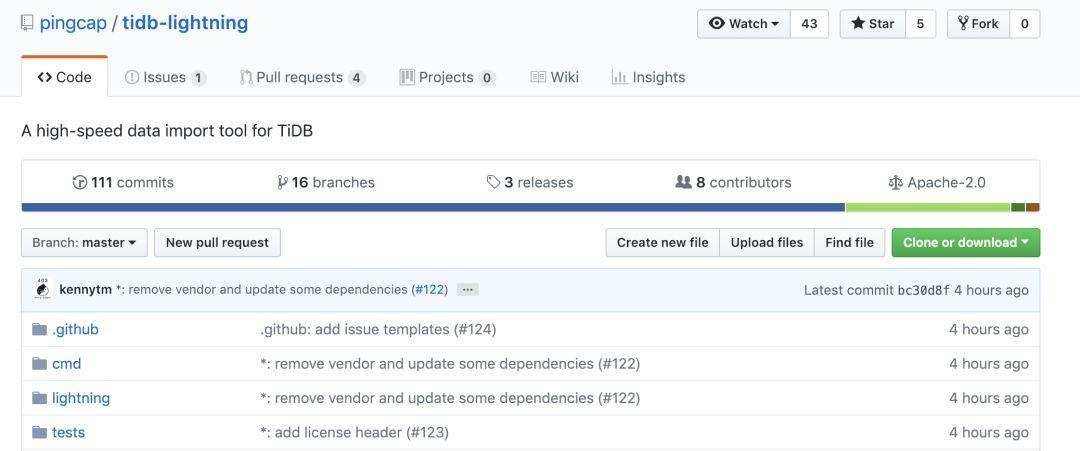This screenshot has width=1080, height=451.
Task: Open the latest commit message about removing vendor
Action: tap(262, 289)
